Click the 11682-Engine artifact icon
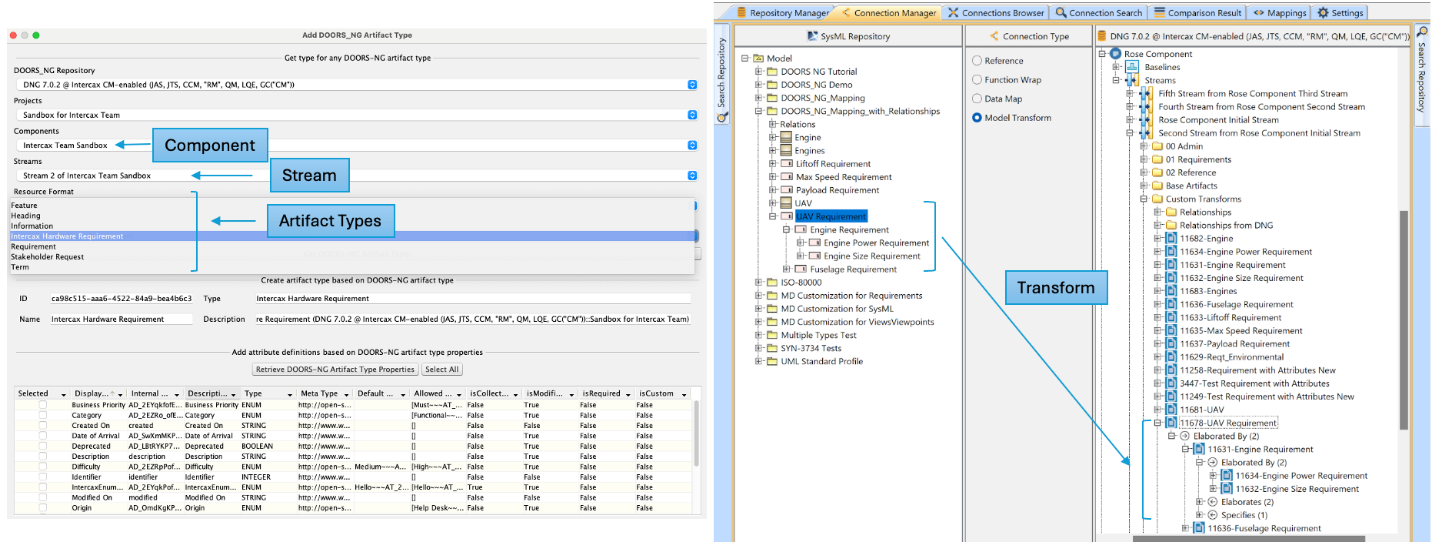The width and height of the screenshot is (1432, 542). 1172,239
